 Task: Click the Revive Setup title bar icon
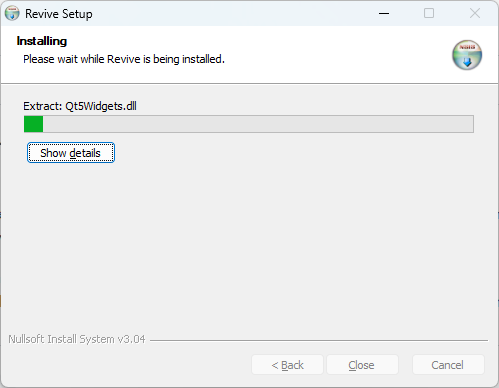pos(12,13)
